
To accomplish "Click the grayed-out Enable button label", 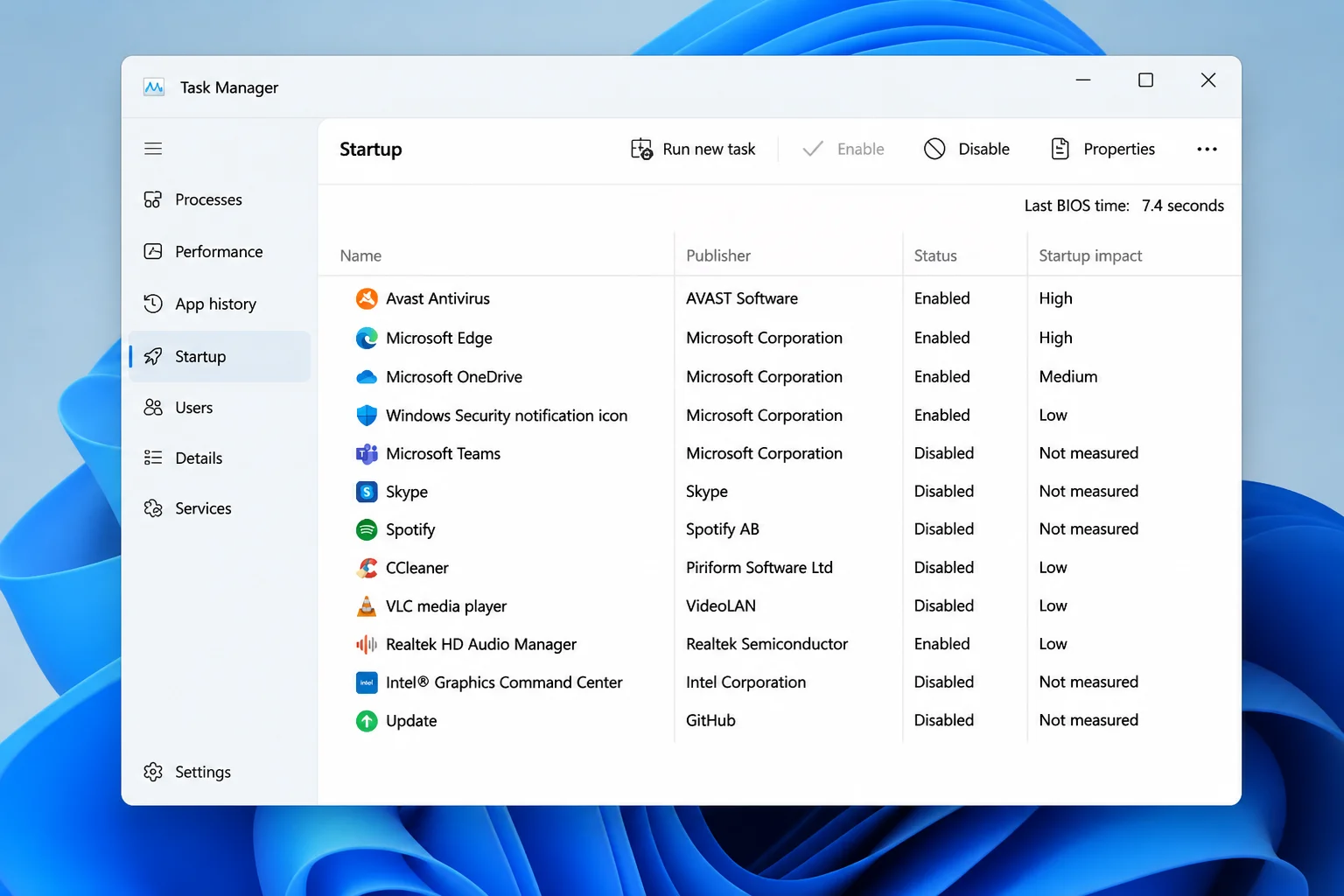I will point(860,149).
